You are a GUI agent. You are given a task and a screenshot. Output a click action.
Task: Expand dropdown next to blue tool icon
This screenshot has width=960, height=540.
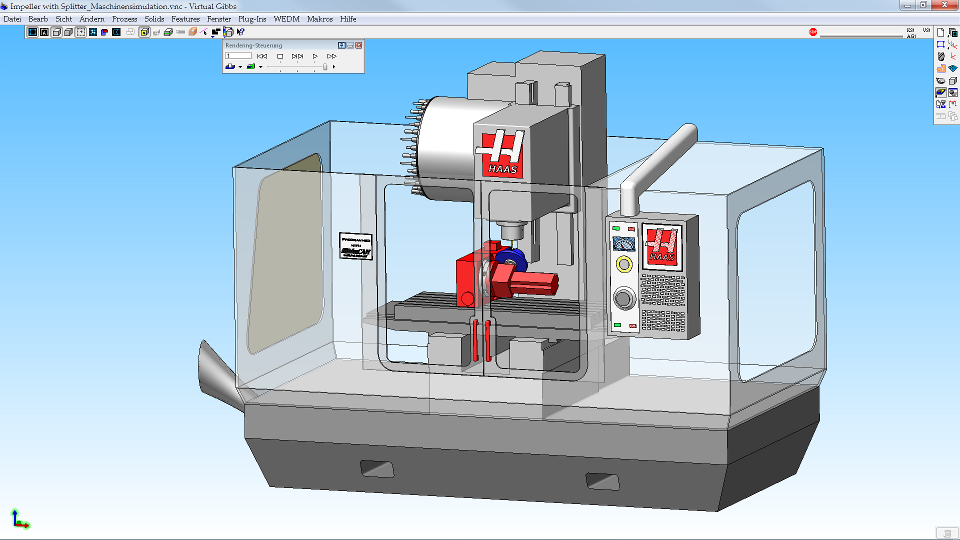pos(240,67)
